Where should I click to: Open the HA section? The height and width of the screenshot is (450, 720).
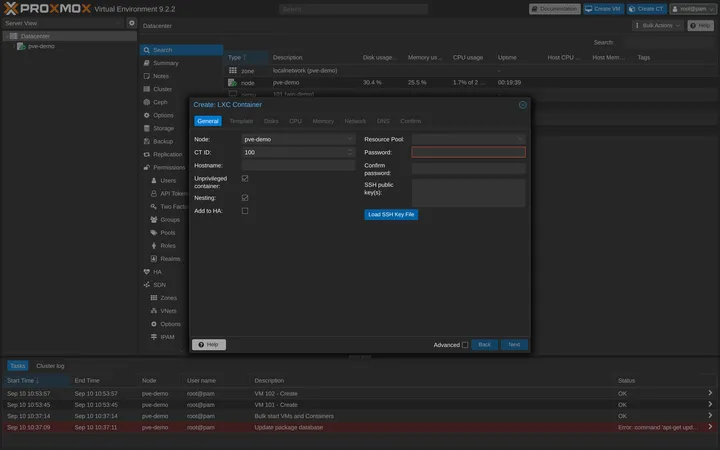[x=158, y=272]
